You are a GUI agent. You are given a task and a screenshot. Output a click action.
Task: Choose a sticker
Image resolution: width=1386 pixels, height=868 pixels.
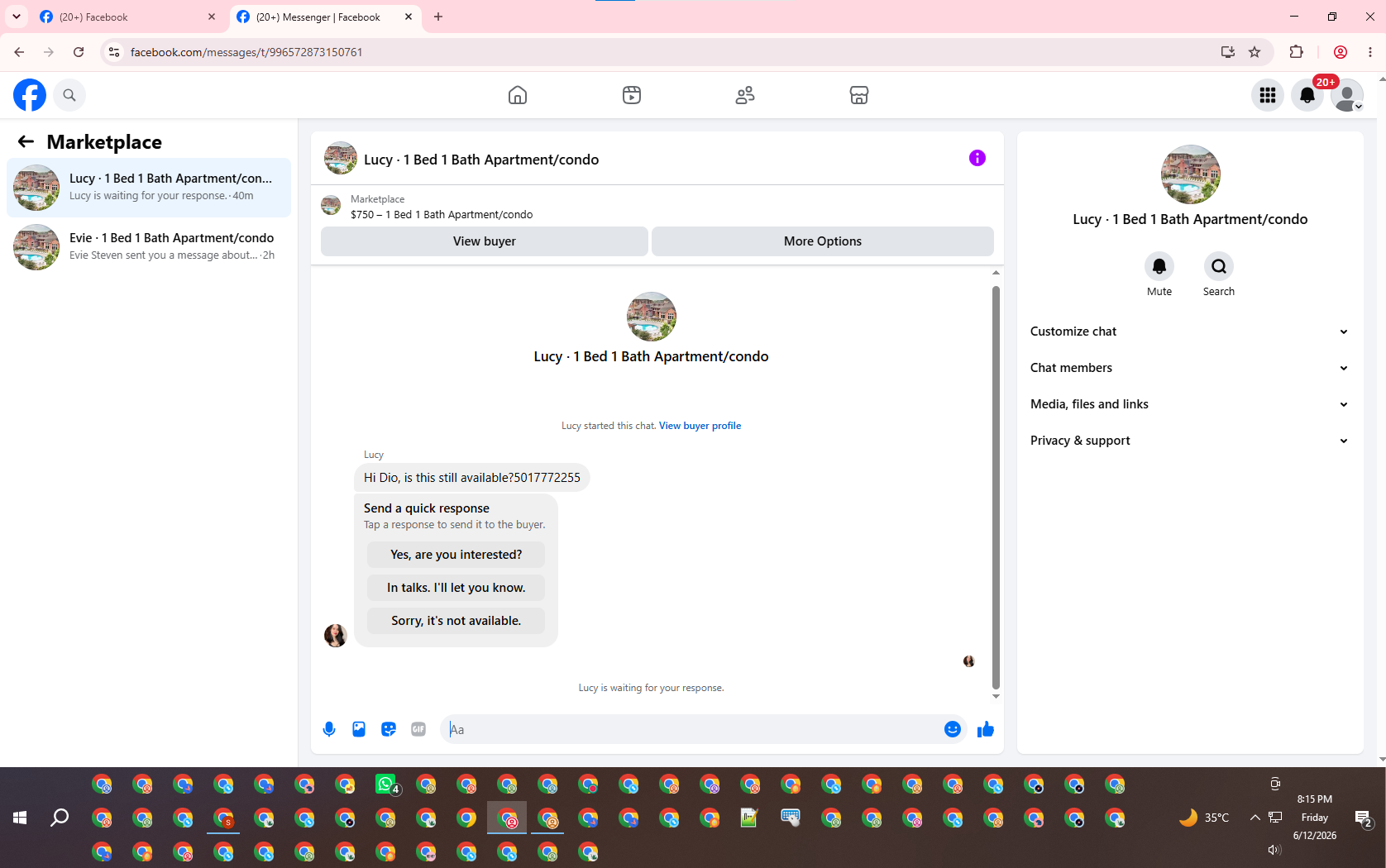click(x=389, y=729)
